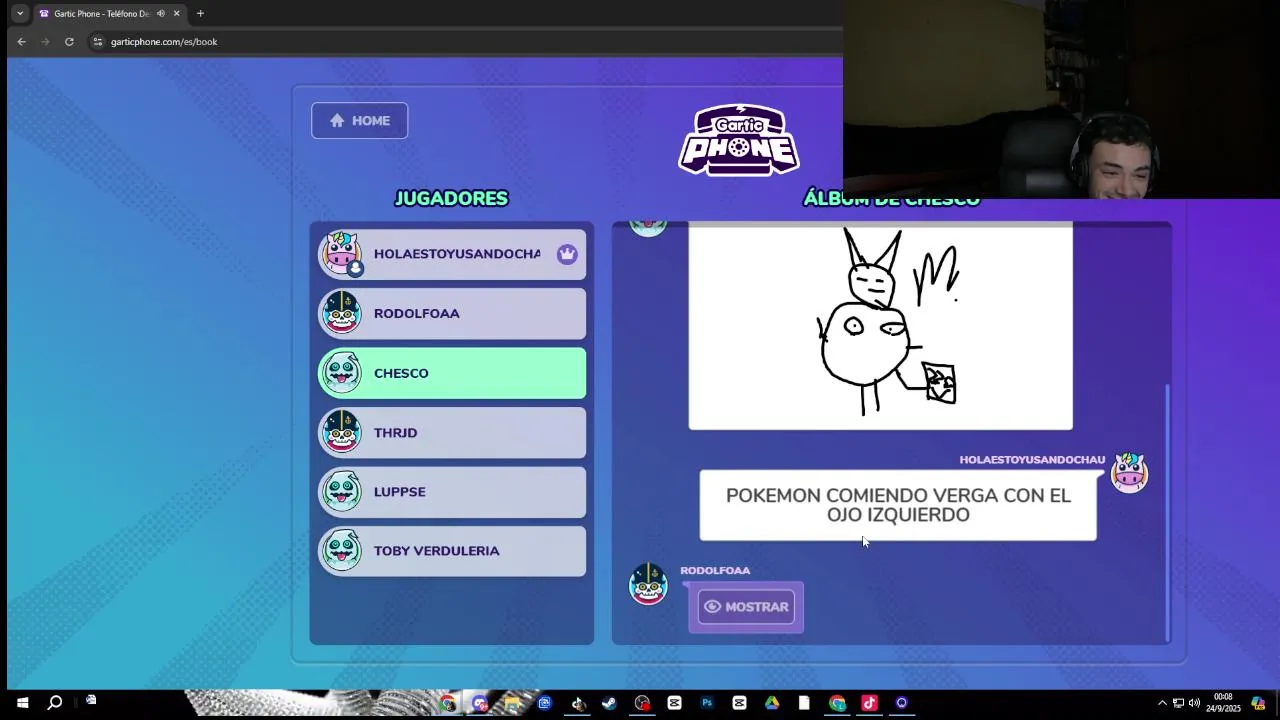Click THRJD's avatar in the players list
The width and height of the screenshot is (1280, 720).
pyautogui.click(x=342, y=432)
